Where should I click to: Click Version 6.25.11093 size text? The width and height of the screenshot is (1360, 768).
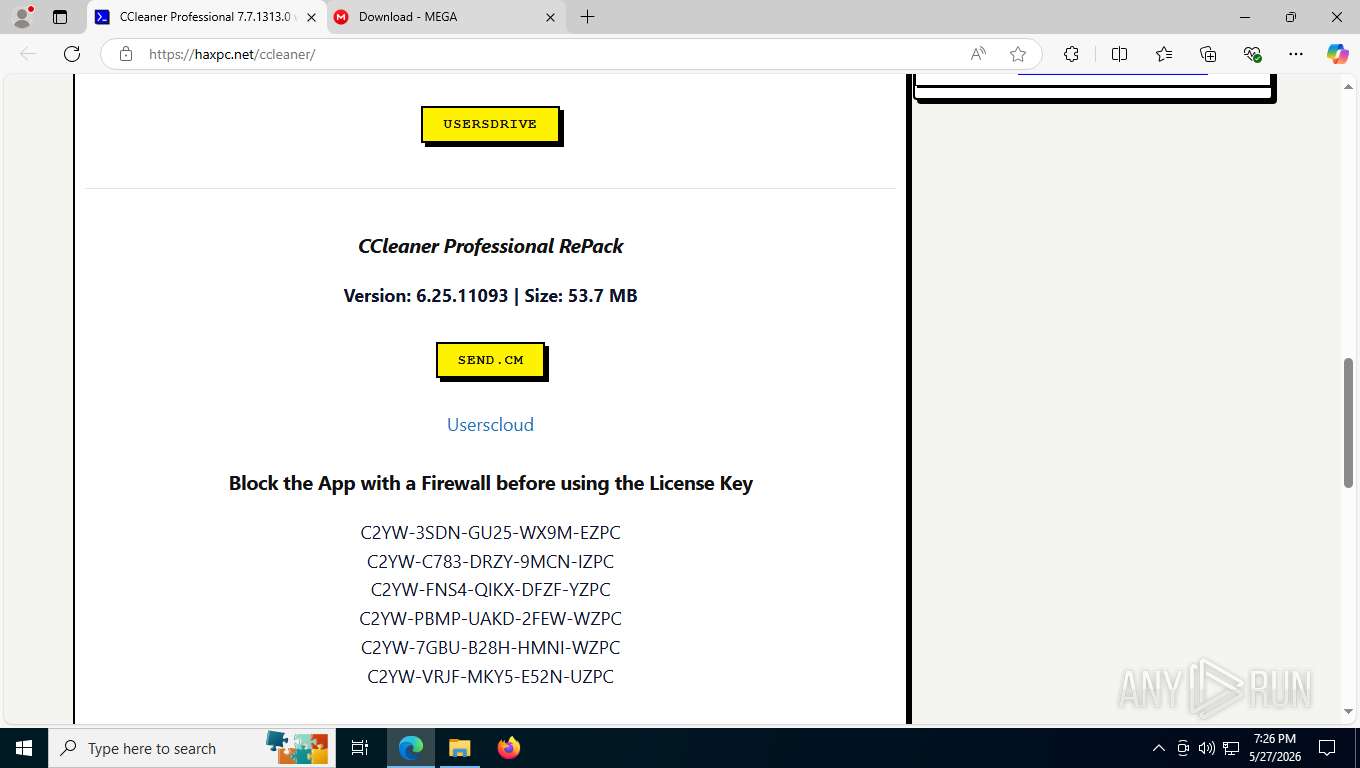click(x=490, y=296)
